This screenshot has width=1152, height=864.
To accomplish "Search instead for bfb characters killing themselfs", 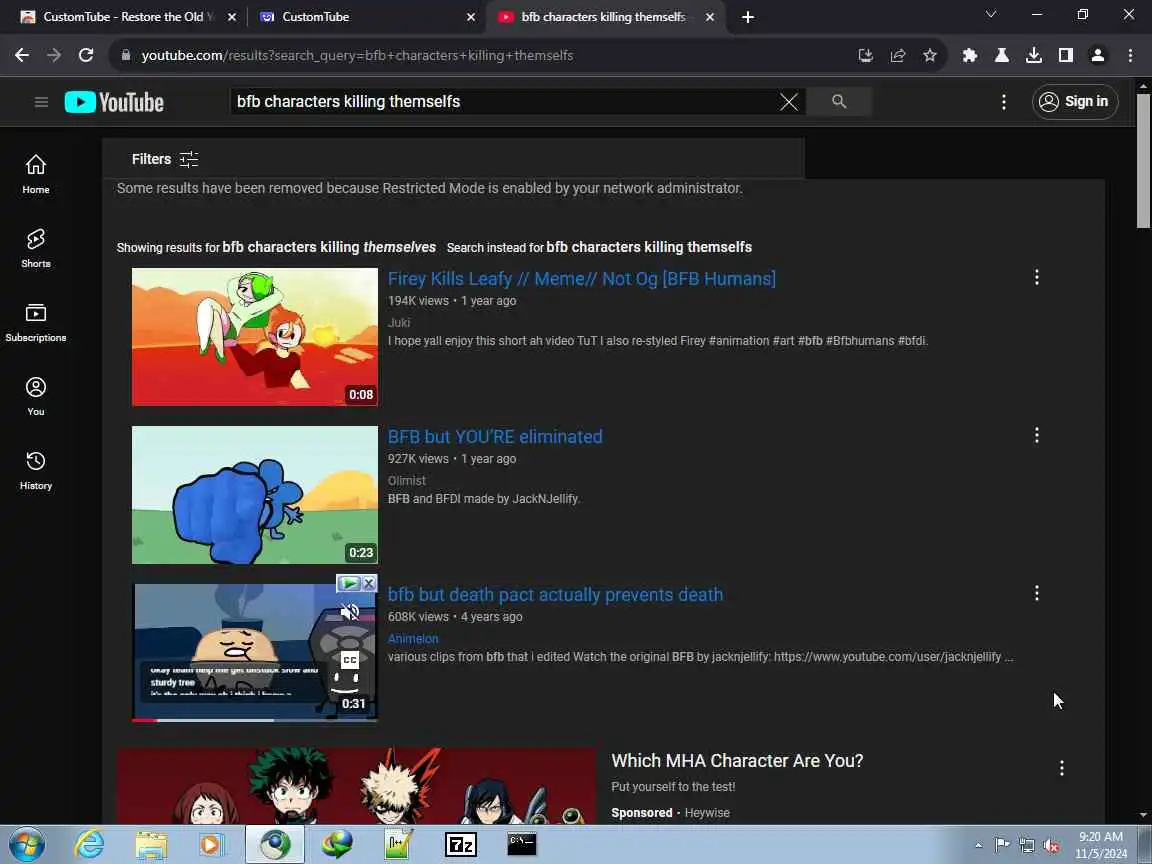I will coord(649,248).
